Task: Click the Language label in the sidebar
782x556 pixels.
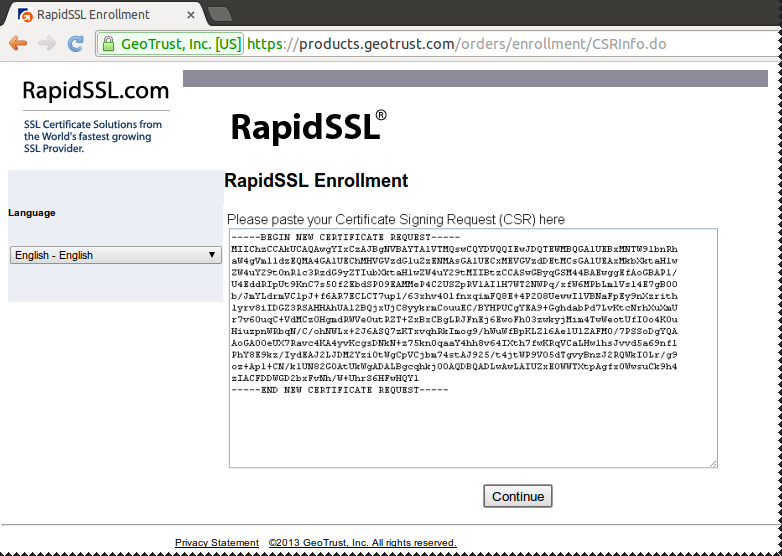Action: coord(32,213)
